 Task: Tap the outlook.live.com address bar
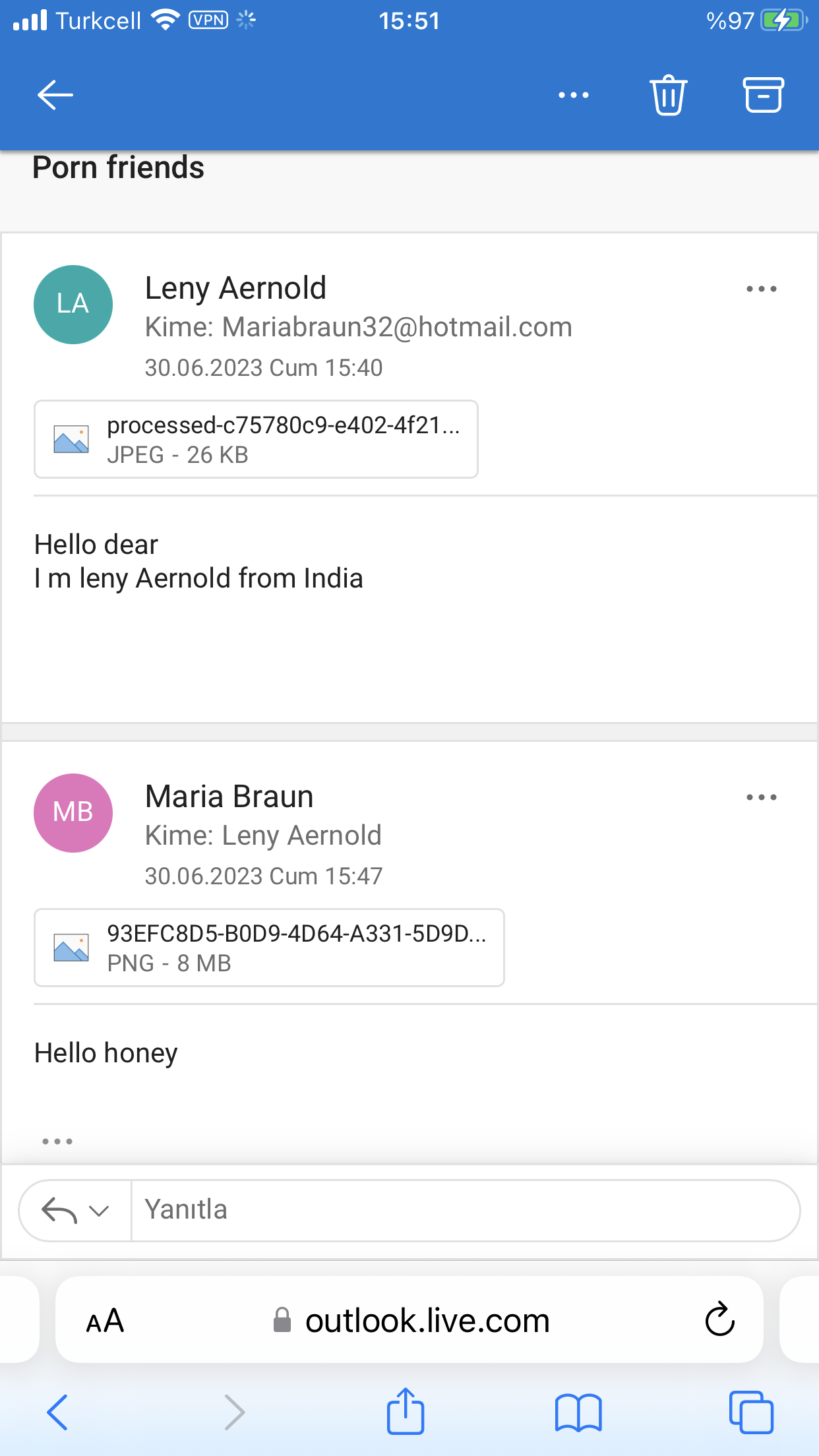409,1319
